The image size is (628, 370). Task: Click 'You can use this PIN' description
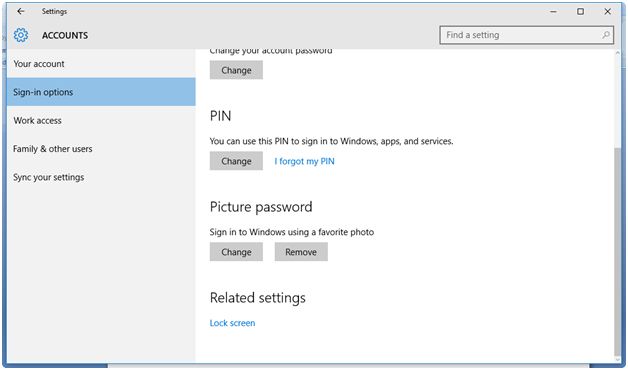(332, 141)
